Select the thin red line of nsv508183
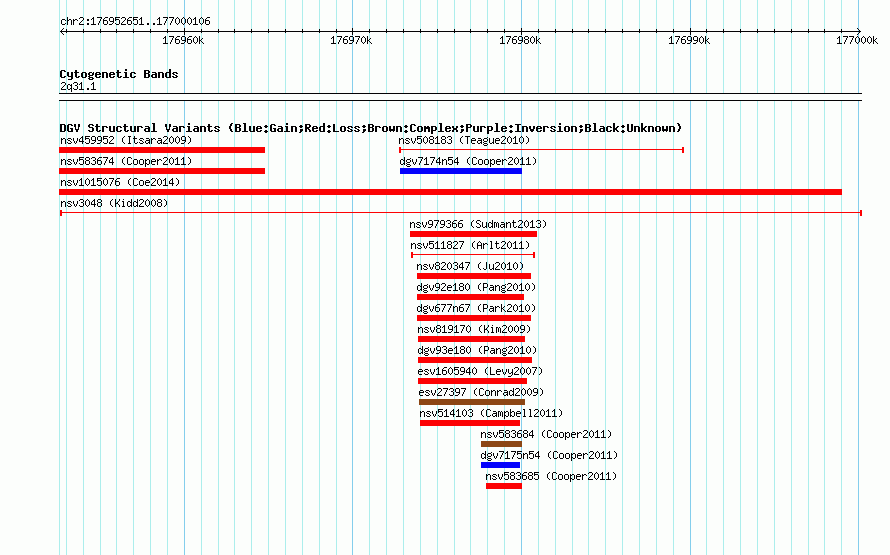This screenshot has height=555, width=890. tap(541, 150)
